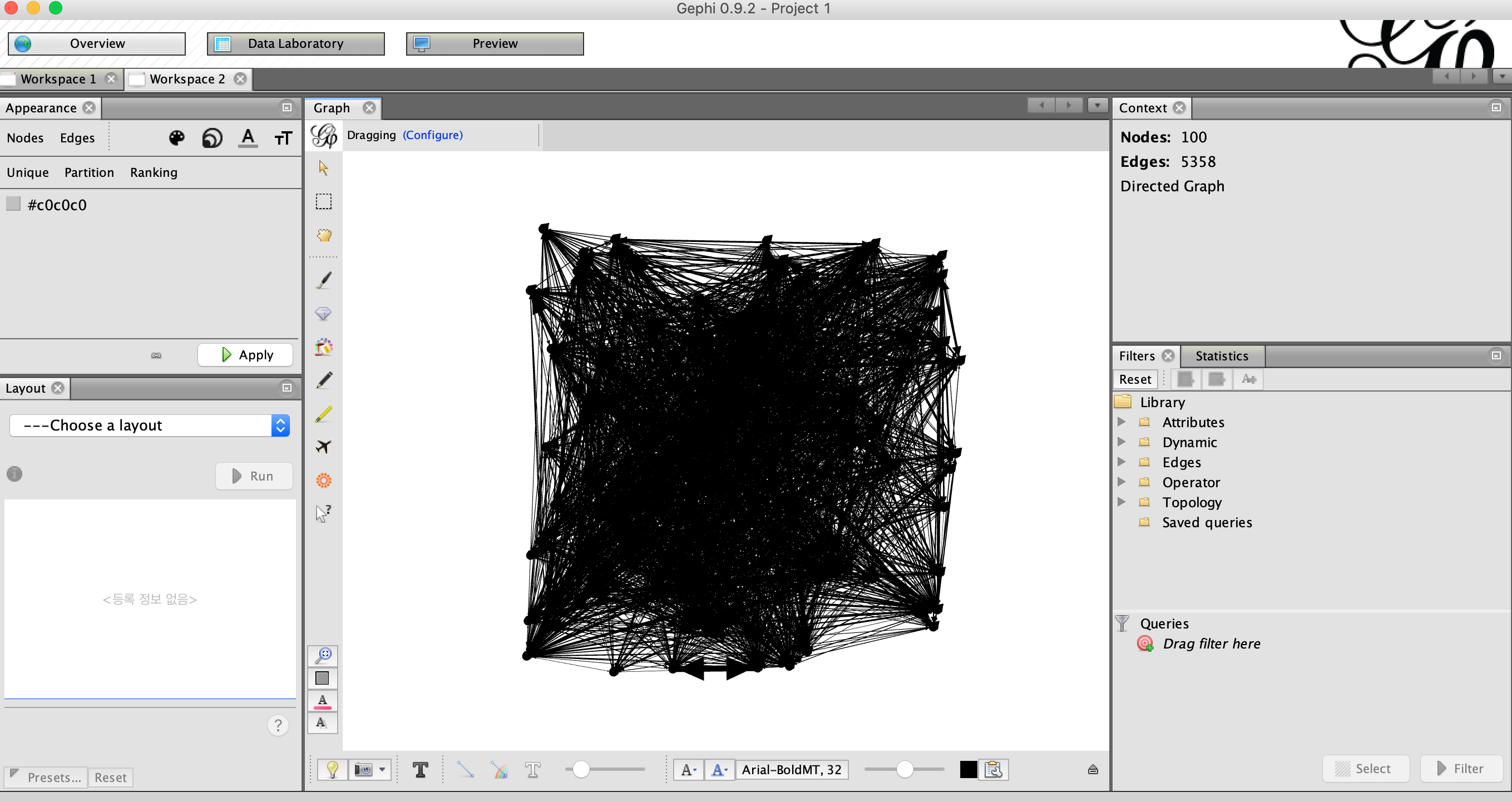Click the black label color swatch
This screenshot has width=1512, height=802.
(x=968, y=769)
